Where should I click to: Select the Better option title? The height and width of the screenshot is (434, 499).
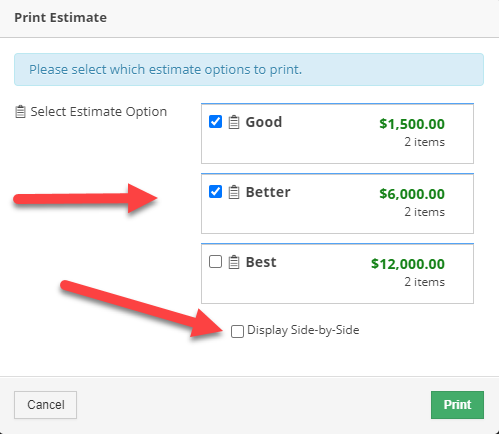[x=268, y=192]
